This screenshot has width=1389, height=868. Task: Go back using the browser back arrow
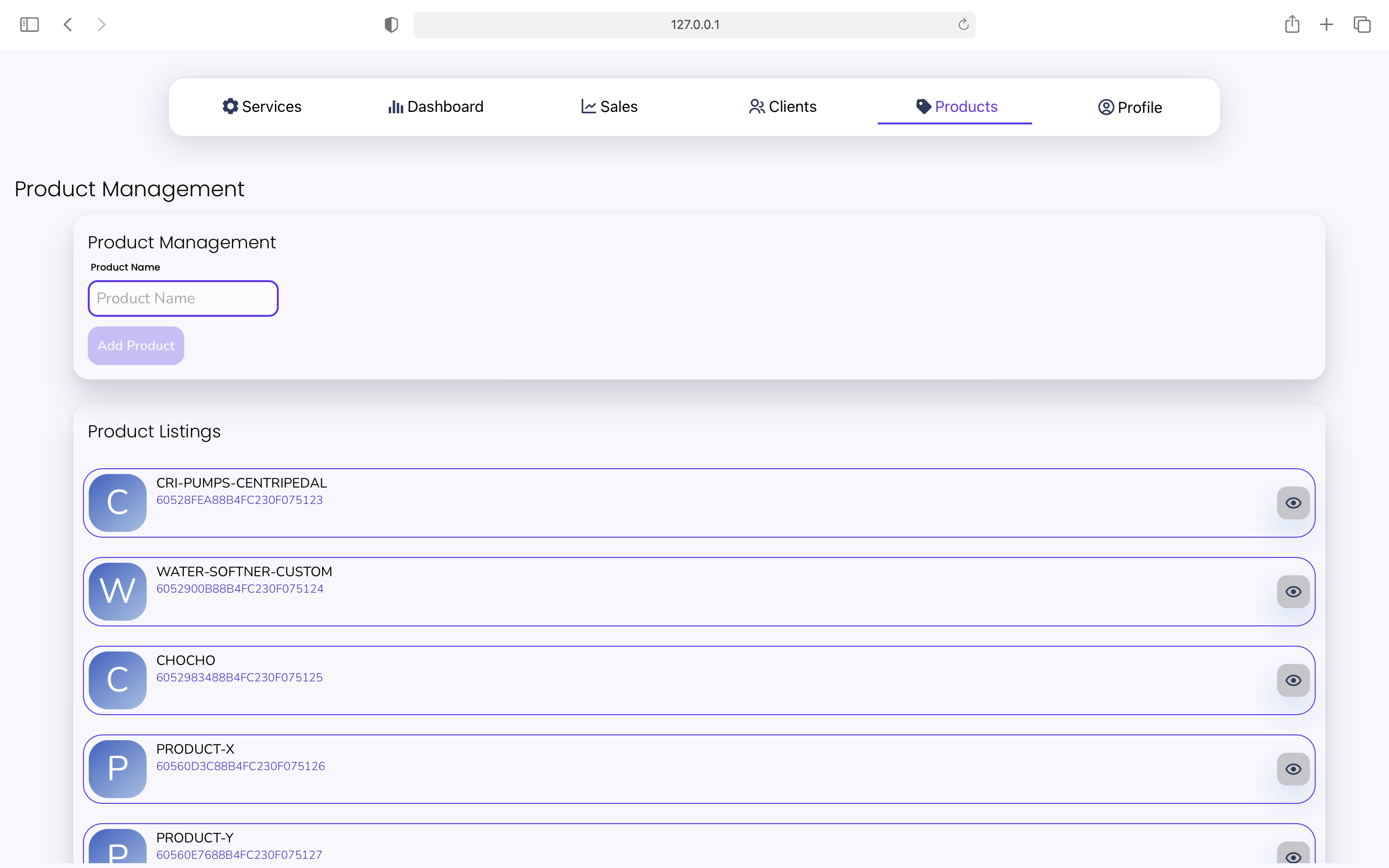pos(68,25)
